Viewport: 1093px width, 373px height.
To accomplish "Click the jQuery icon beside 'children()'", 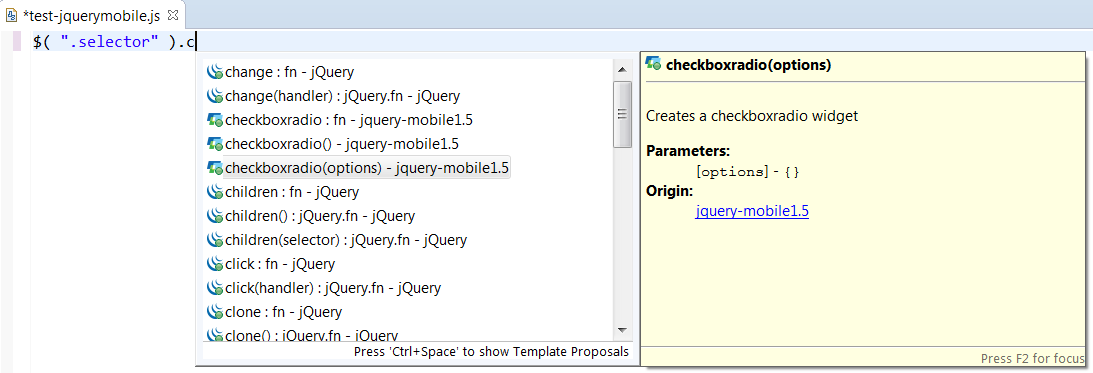I will tap(215, 216).
